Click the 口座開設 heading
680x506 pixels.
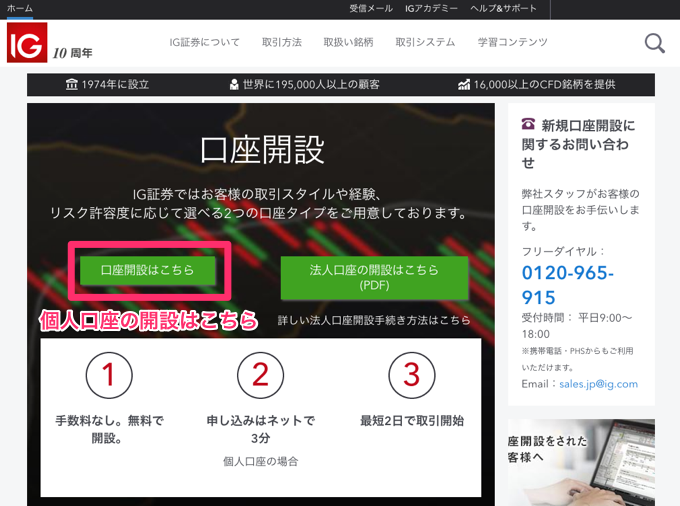pyautogui.click(x=262, y=150)
